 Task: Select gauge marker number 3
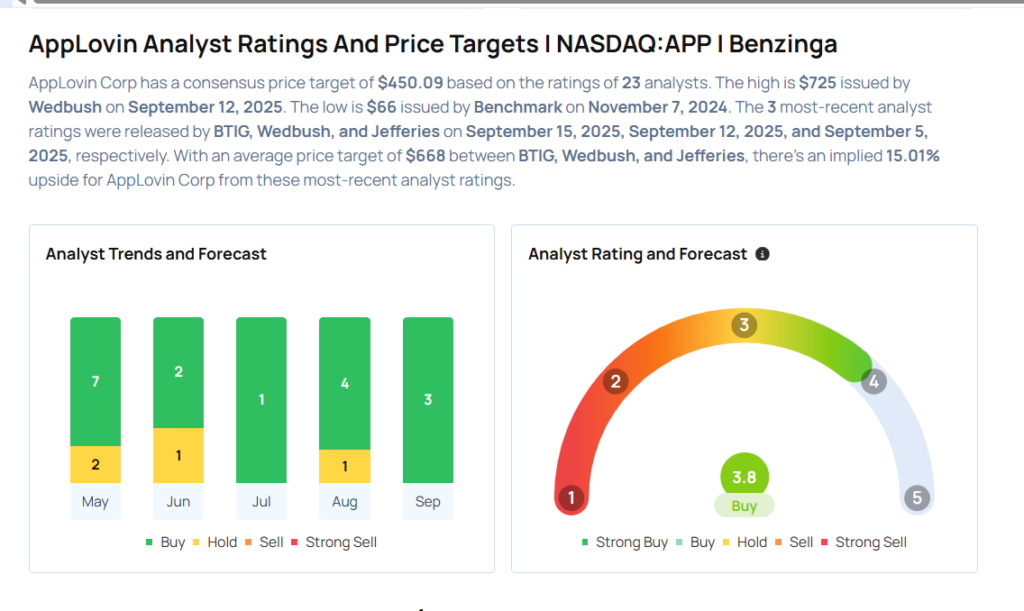click(743, 325)
